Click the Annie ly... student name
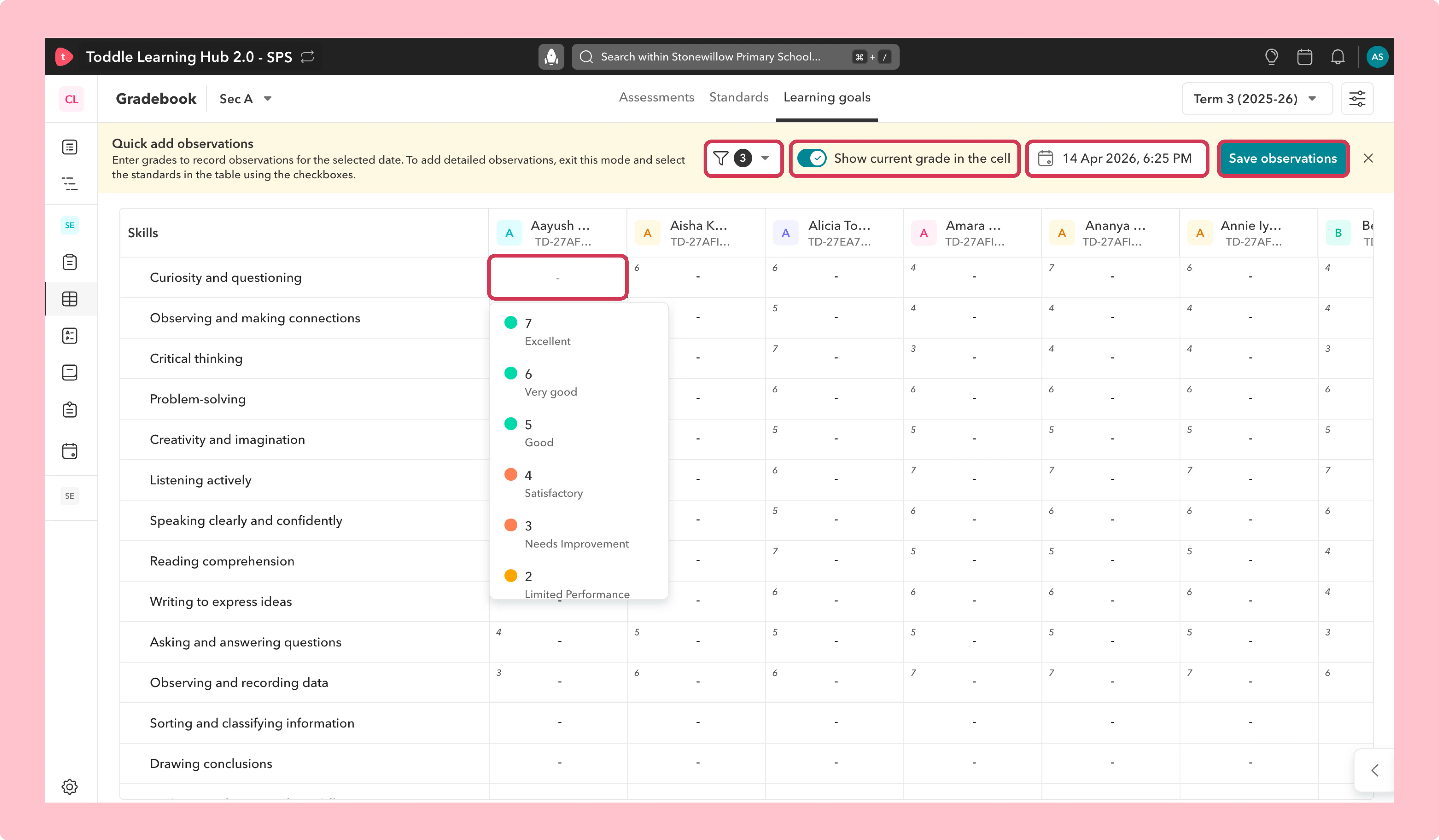This screenshot has width=1439, height=840. (x=1251, y=225)
